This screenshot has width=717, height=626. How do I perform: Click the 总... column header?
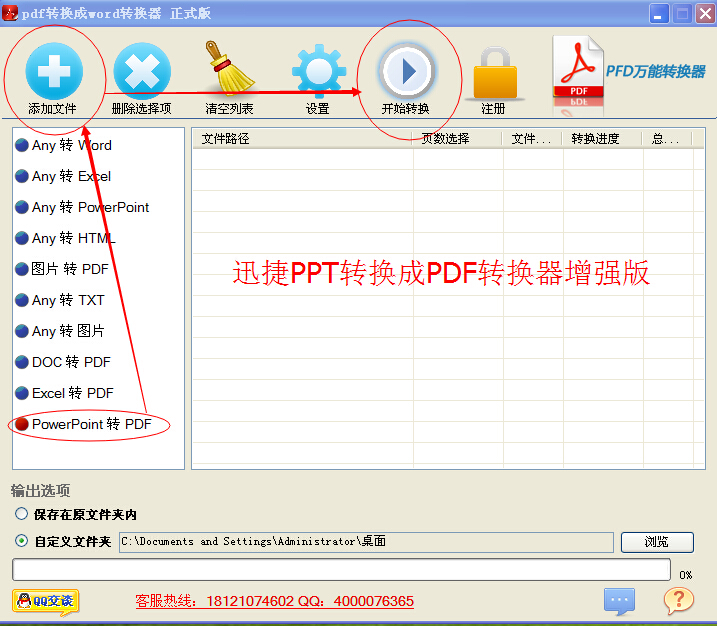[667, 139]
